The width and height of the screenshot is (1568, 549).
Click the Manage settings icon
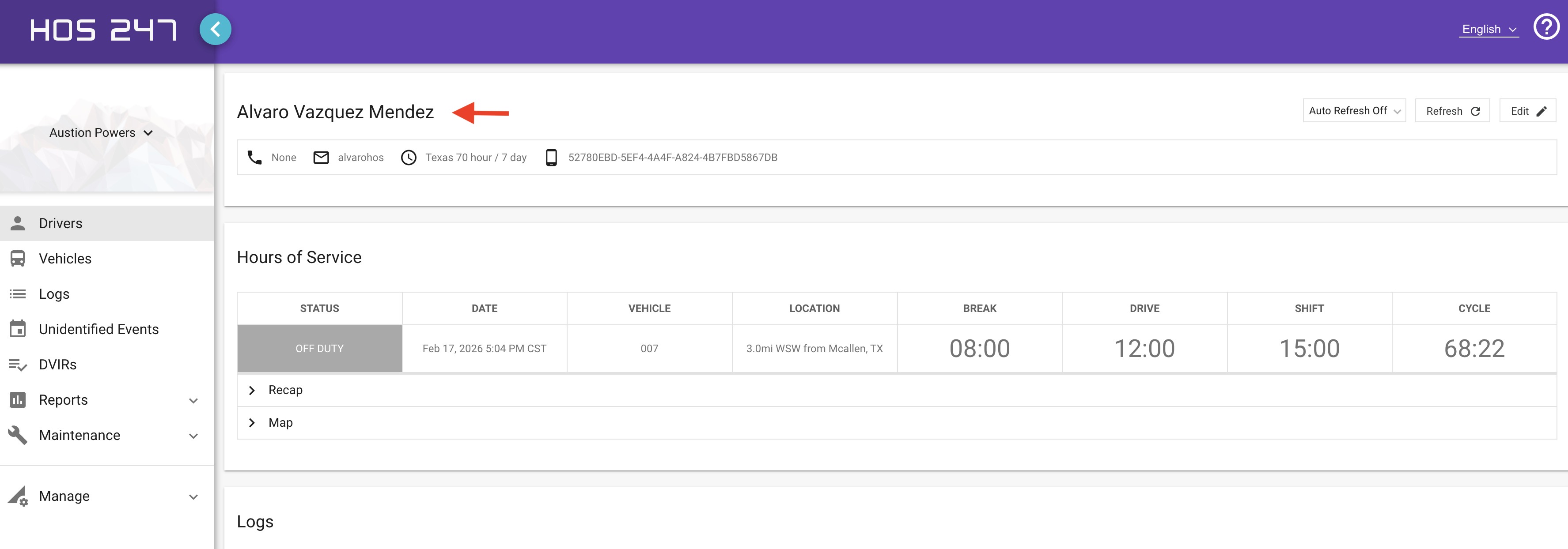(18, 496)
